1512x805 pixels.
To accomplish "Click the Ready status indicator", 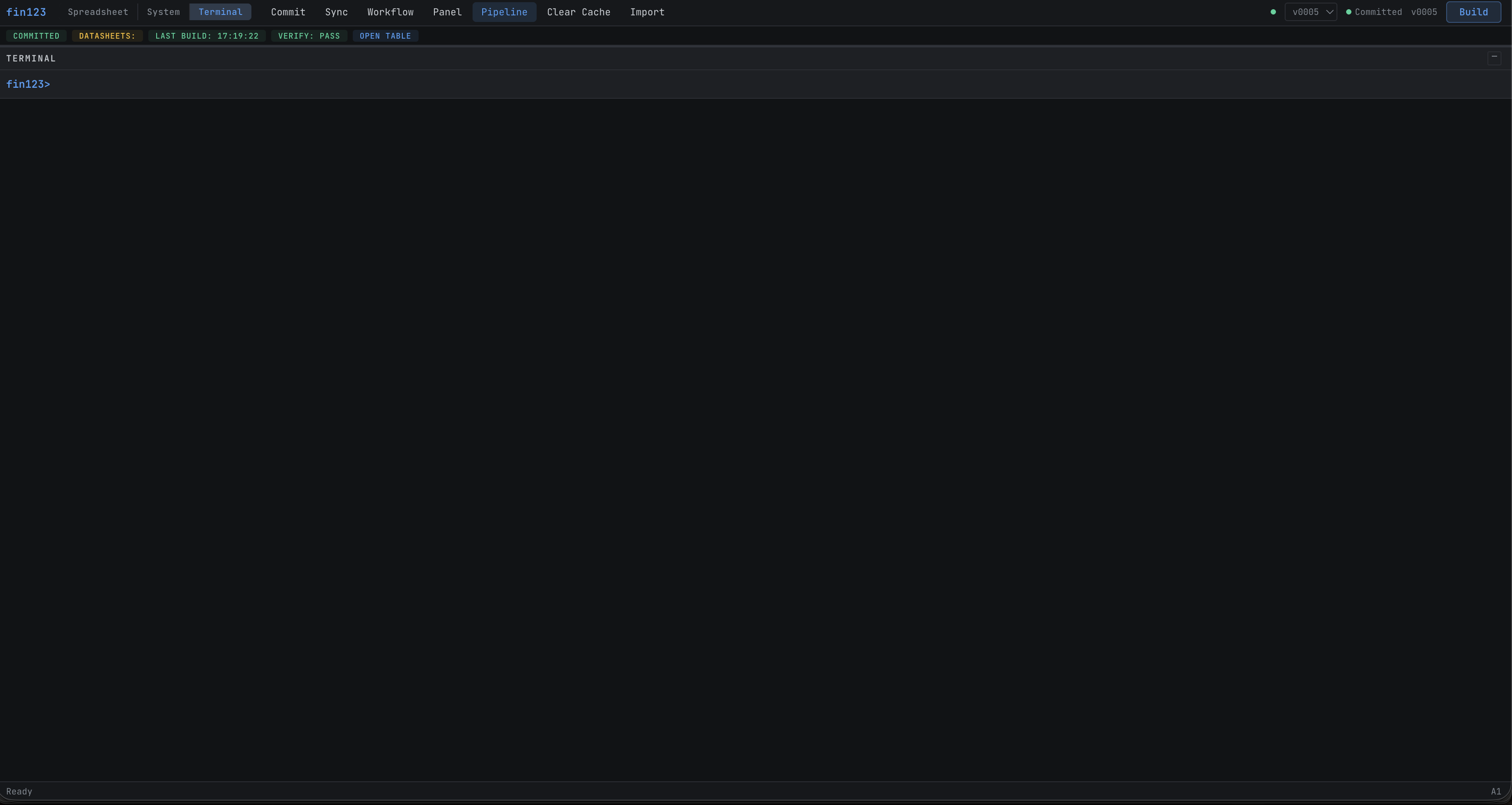I will [19, 791].
